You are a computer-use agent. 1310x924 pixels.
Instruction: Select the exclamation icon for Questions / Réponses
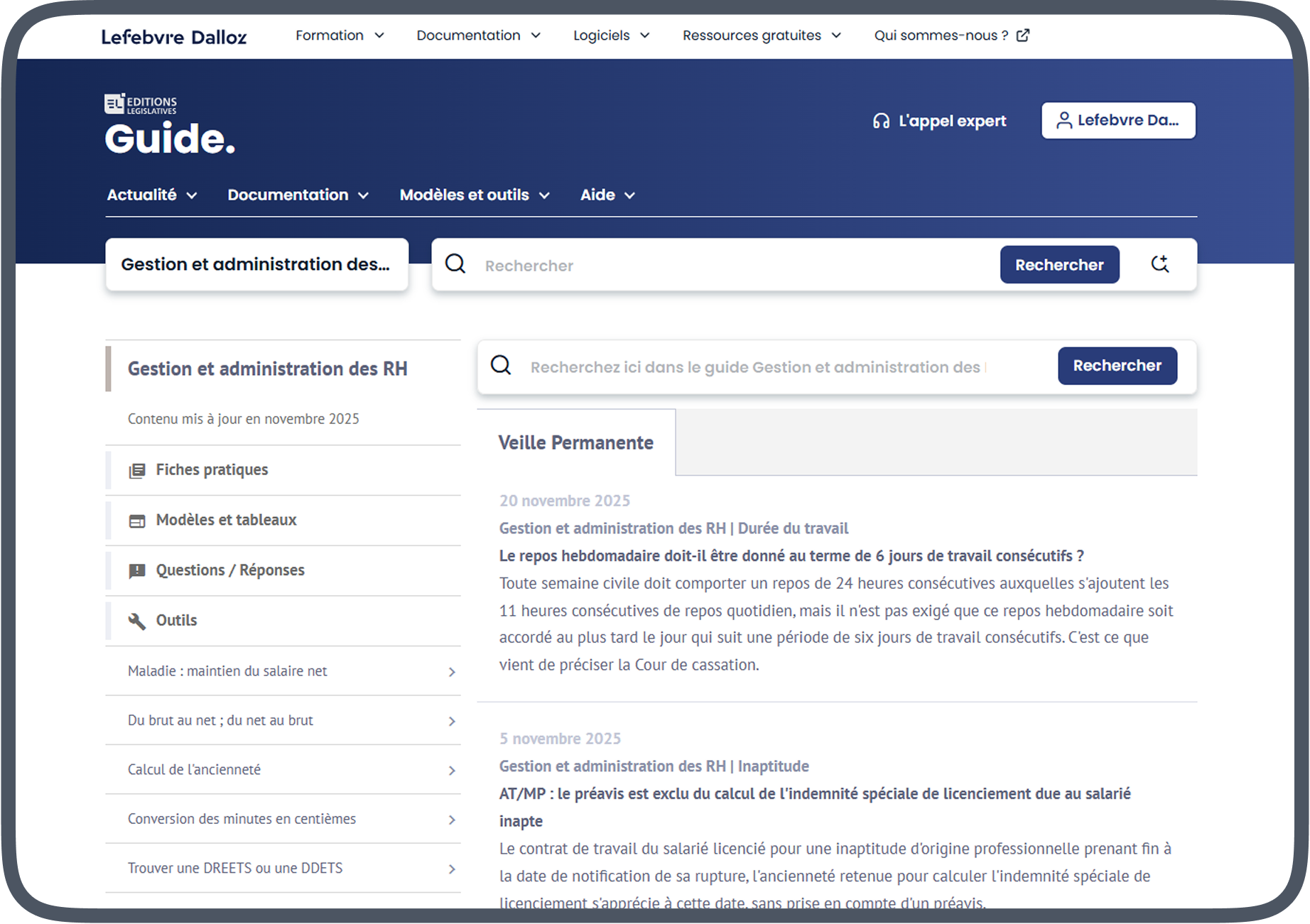click(137, 570)
